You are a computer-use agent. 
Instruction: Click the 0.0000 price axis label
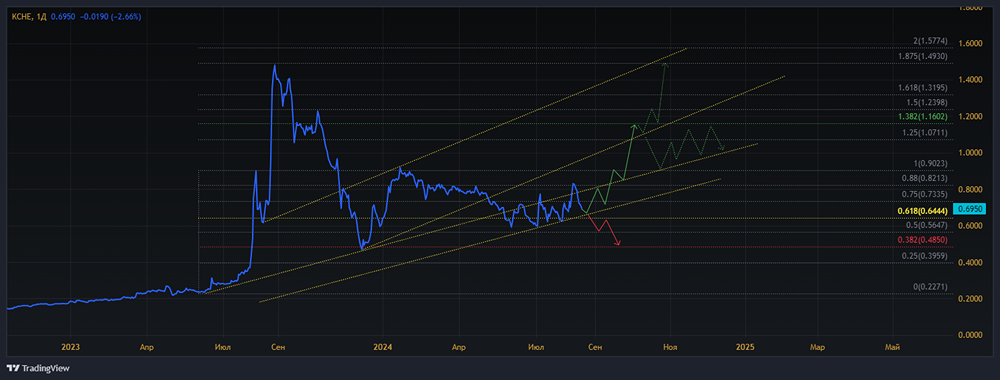pos(970,335)
